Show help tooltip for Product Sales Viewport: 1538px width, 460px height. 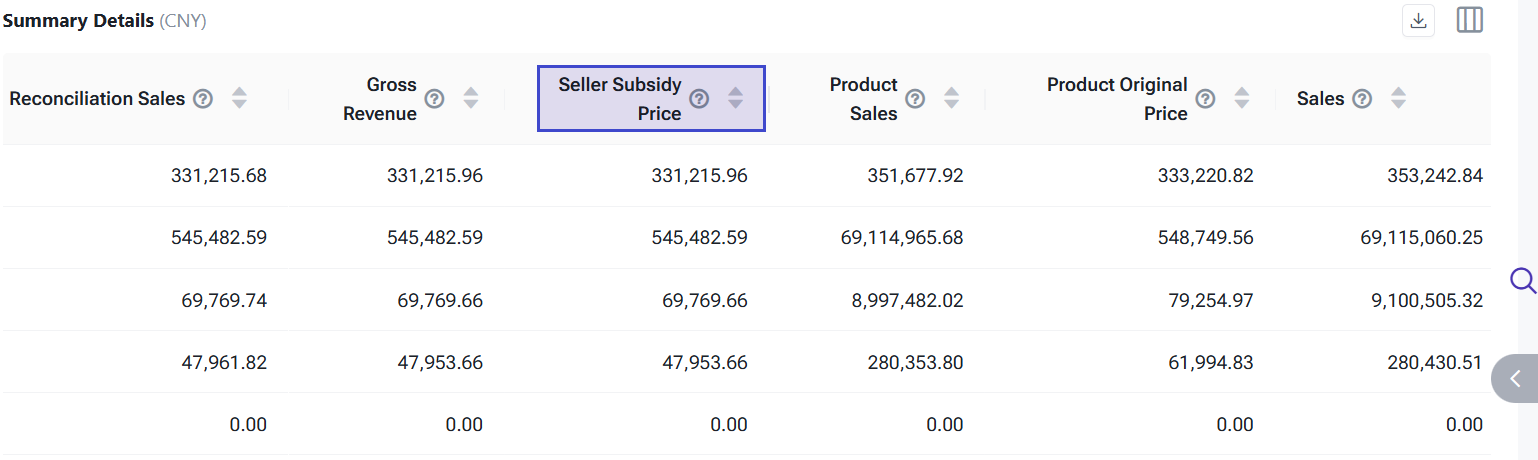coord(915,98)
